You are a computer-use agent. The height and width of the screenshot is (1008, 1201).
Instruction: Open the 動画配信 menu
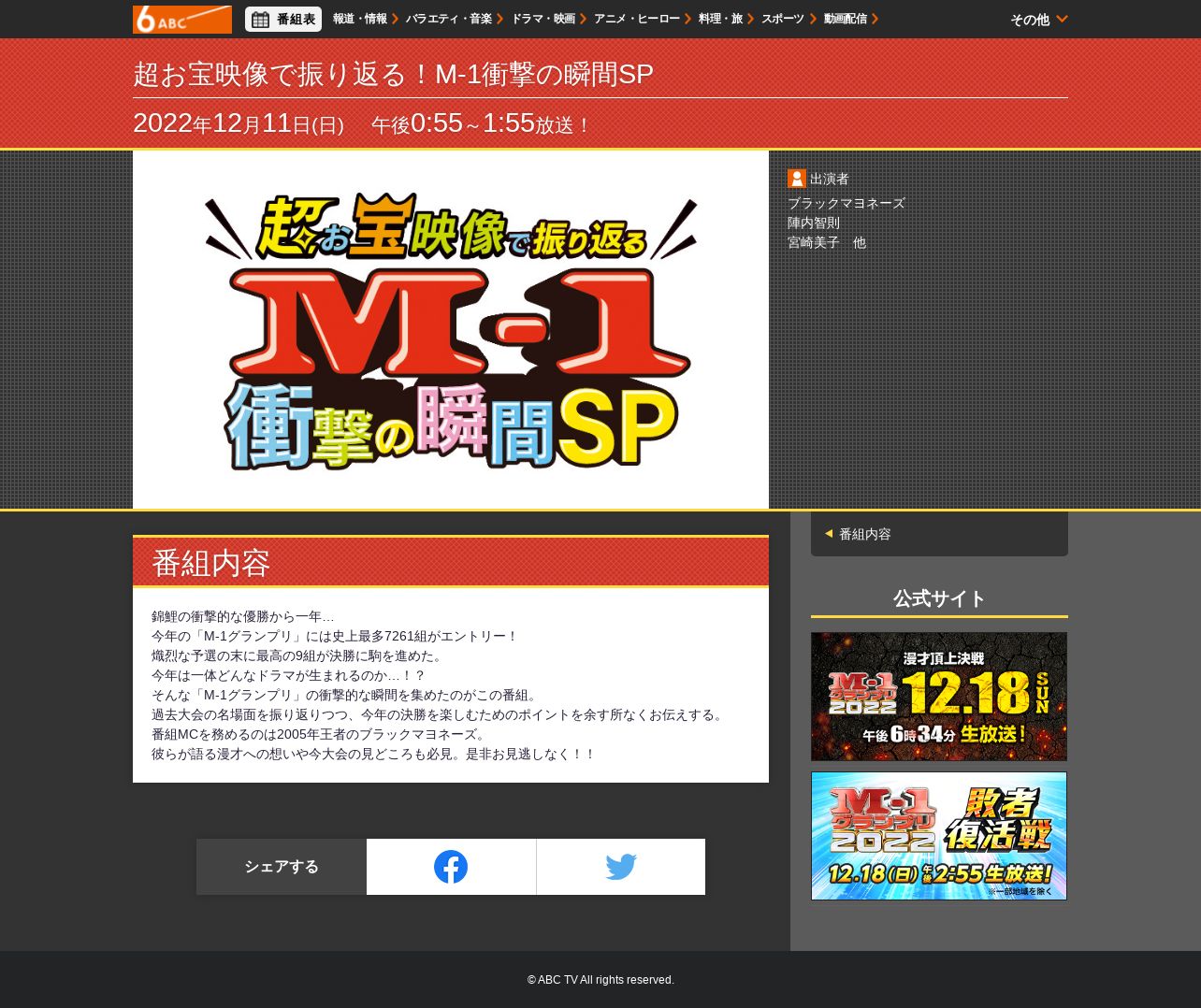pyautogui.click(x=851, y=19)
